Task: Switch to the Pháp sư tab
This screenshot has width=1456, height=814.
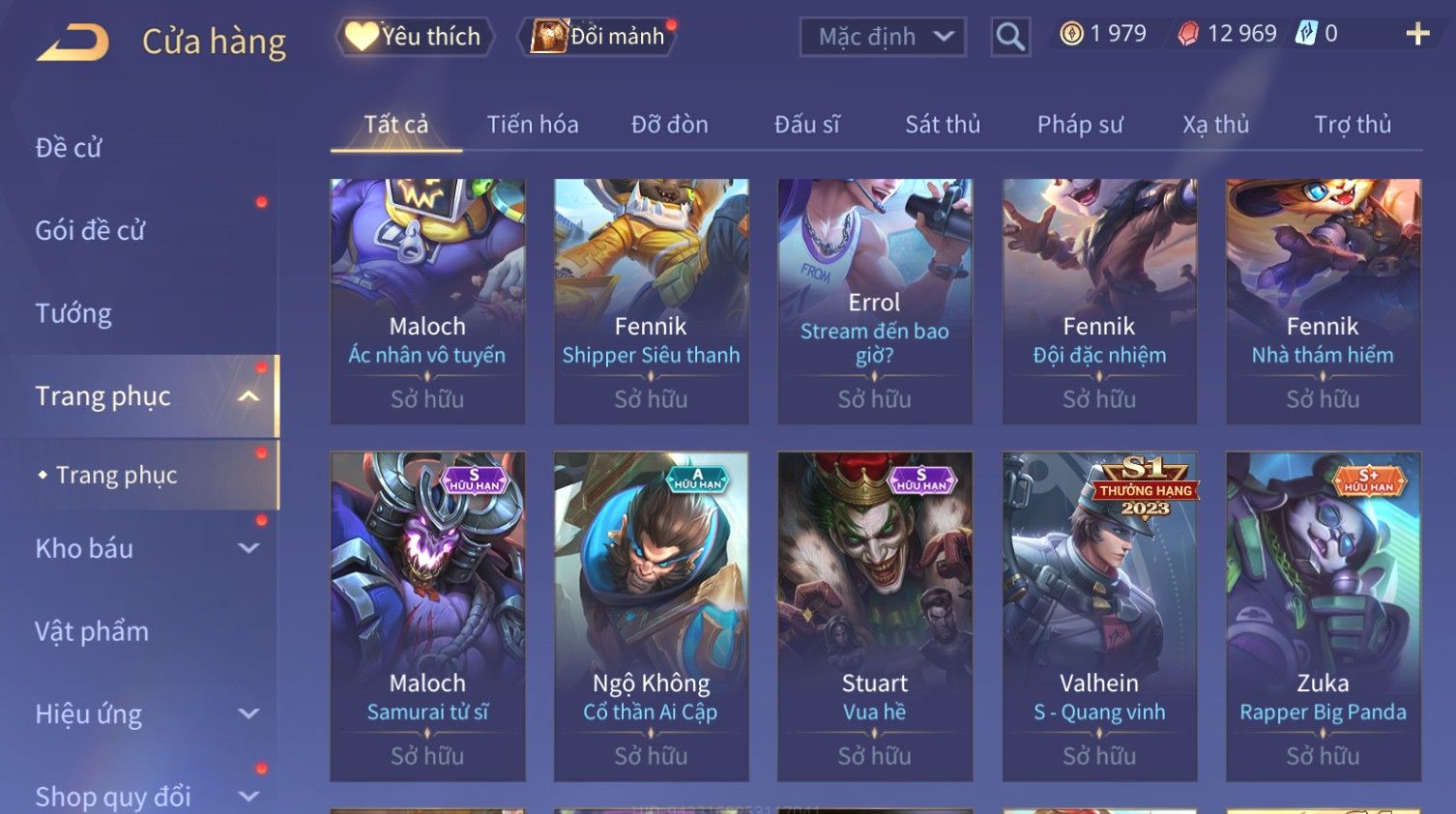Action: [1080, 125]
